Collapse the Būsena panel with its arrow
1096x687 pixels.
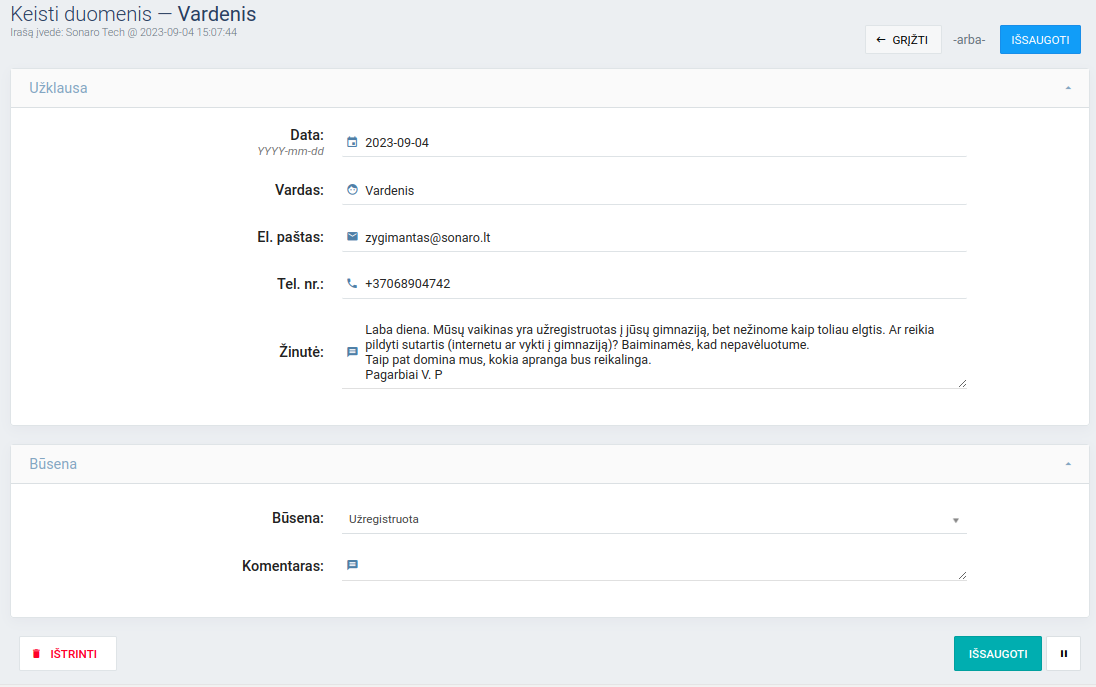tap(1068, 464)
